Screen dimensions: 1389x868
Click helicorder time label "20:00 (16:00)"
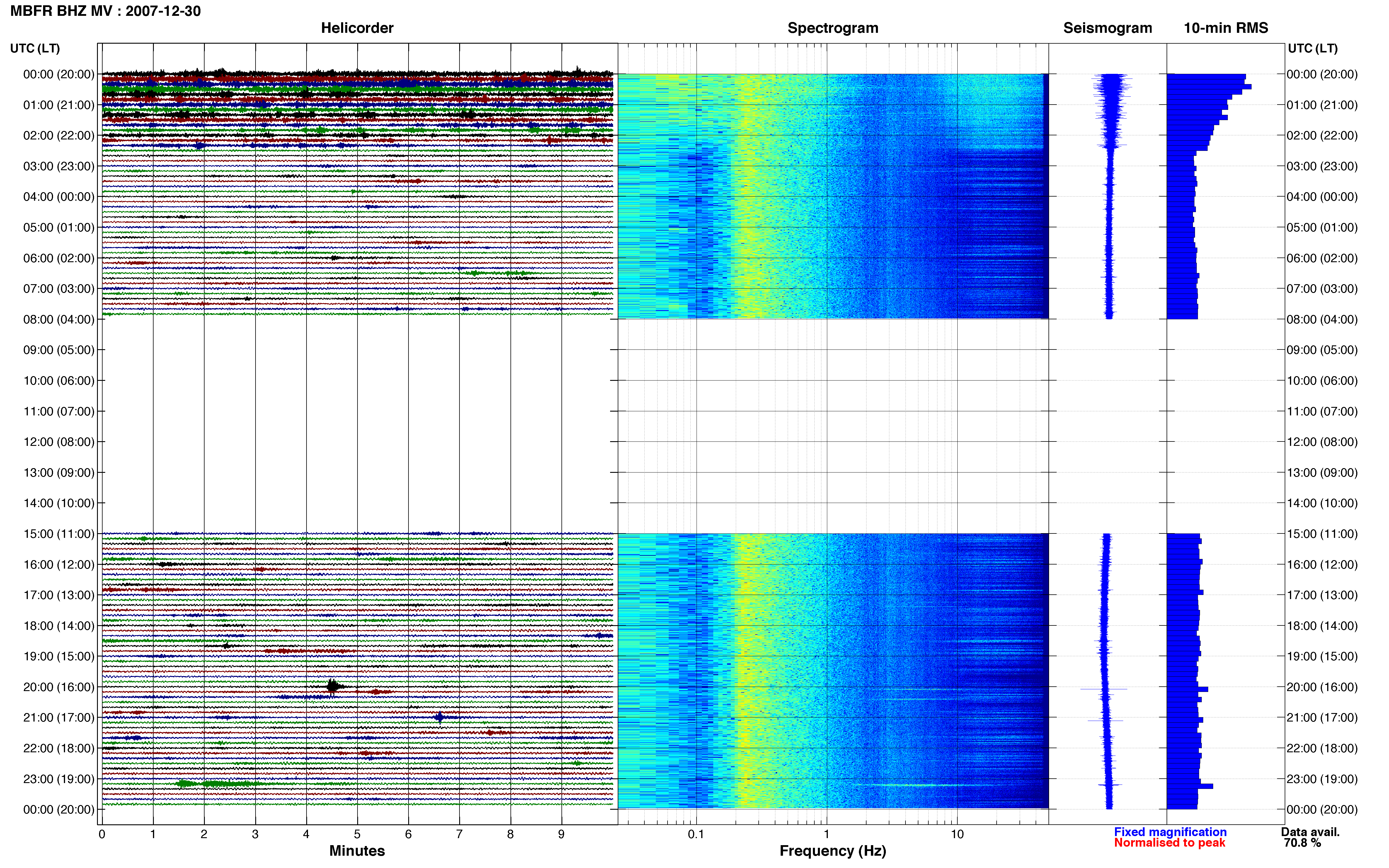click(x=59, y=687)
